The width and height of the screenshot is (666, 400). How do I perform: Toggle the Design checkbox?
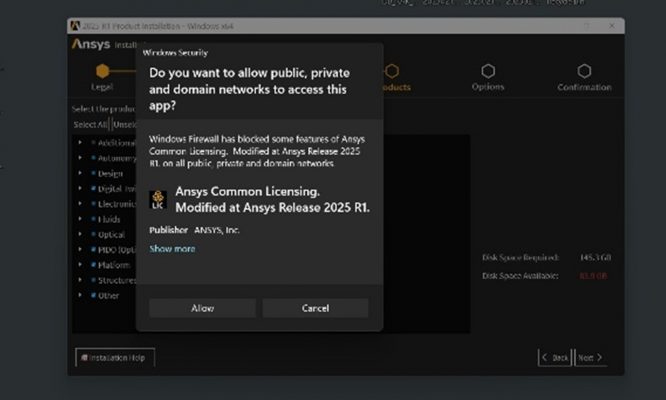[93, 173]
